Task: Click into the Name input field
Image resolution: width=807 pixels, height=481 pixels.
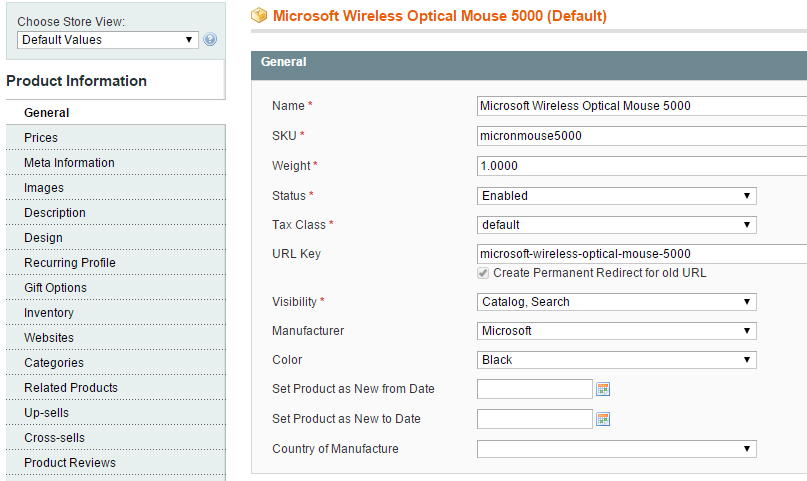Action: 642,106
